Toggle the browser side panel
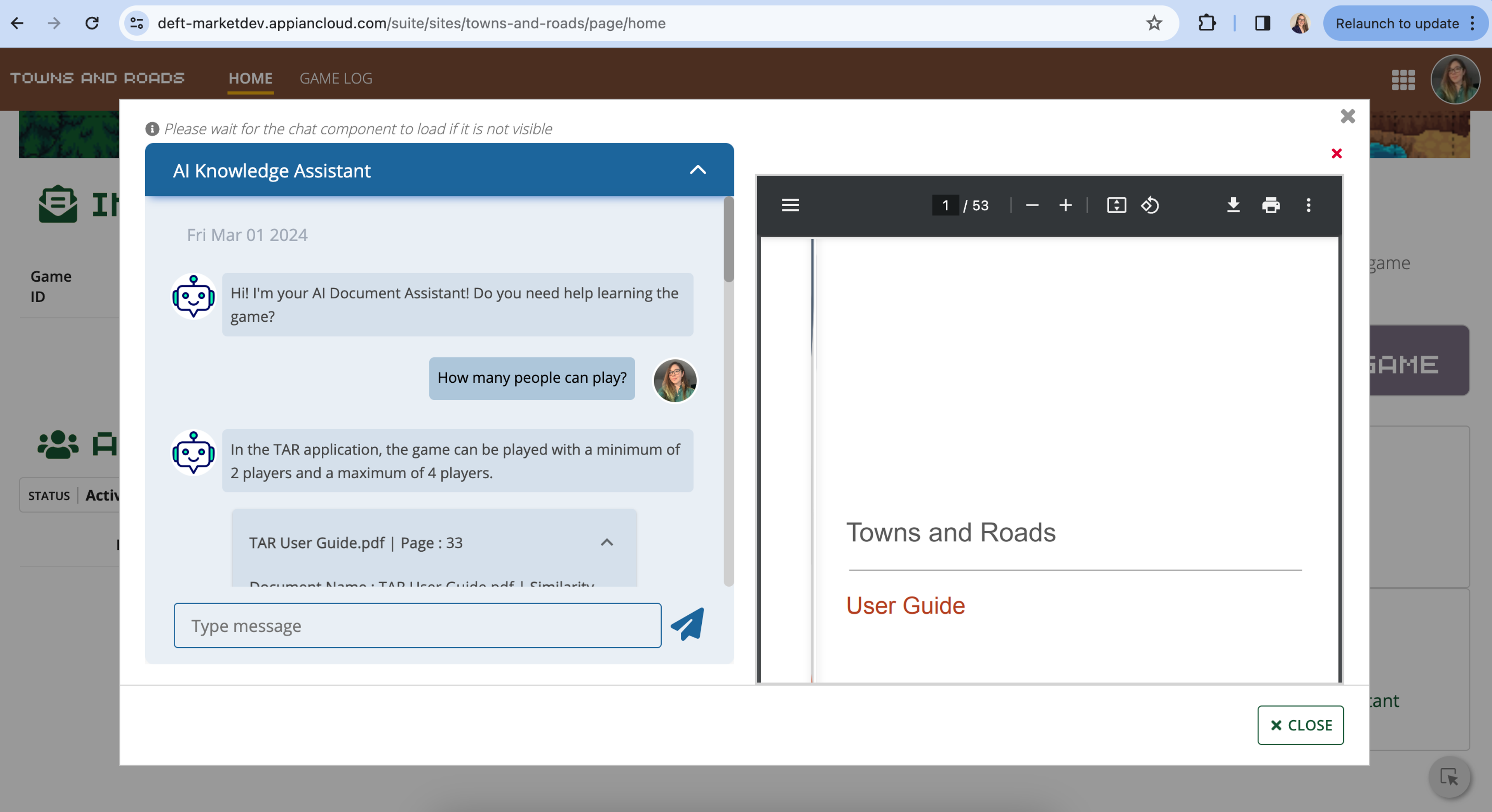 (1262, 23)
